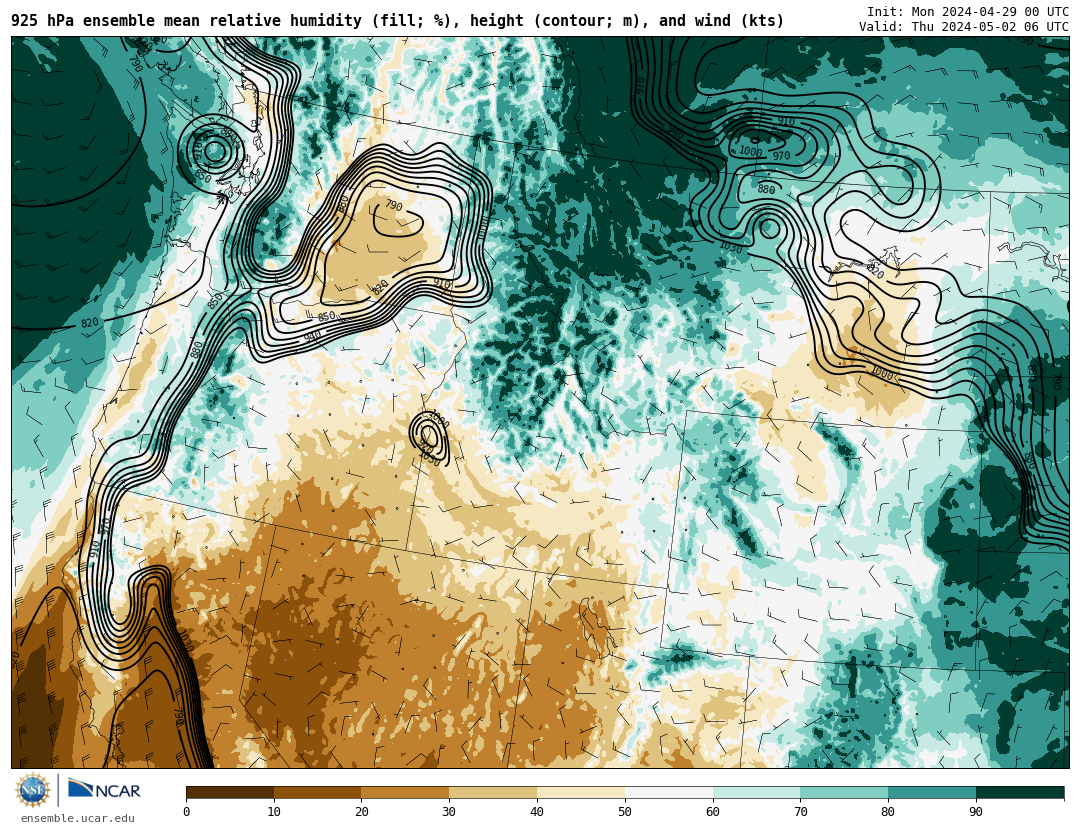Click the colorbar tick label 30
The image size is (1080, 831).
(x=449, y=812)
